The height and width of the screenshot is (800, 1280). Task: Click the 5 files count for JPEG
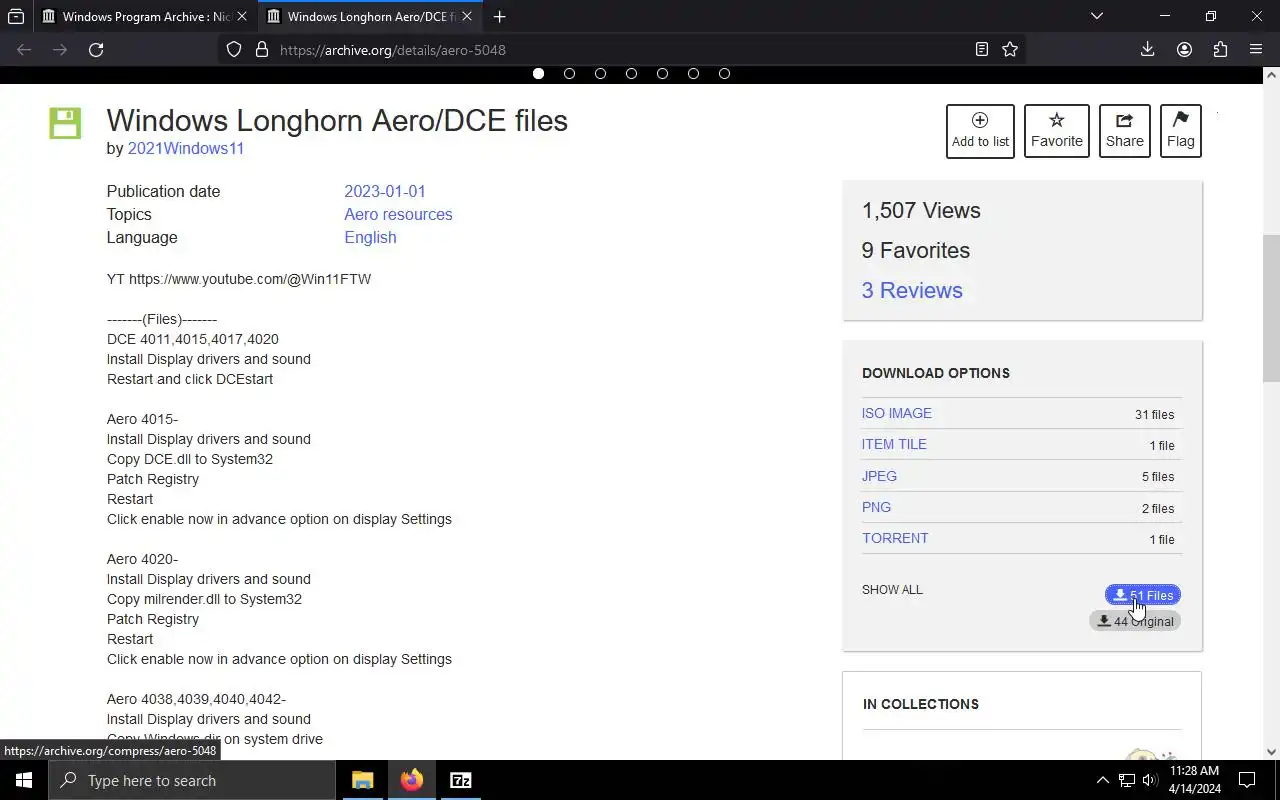click(x=1158, y=477)
